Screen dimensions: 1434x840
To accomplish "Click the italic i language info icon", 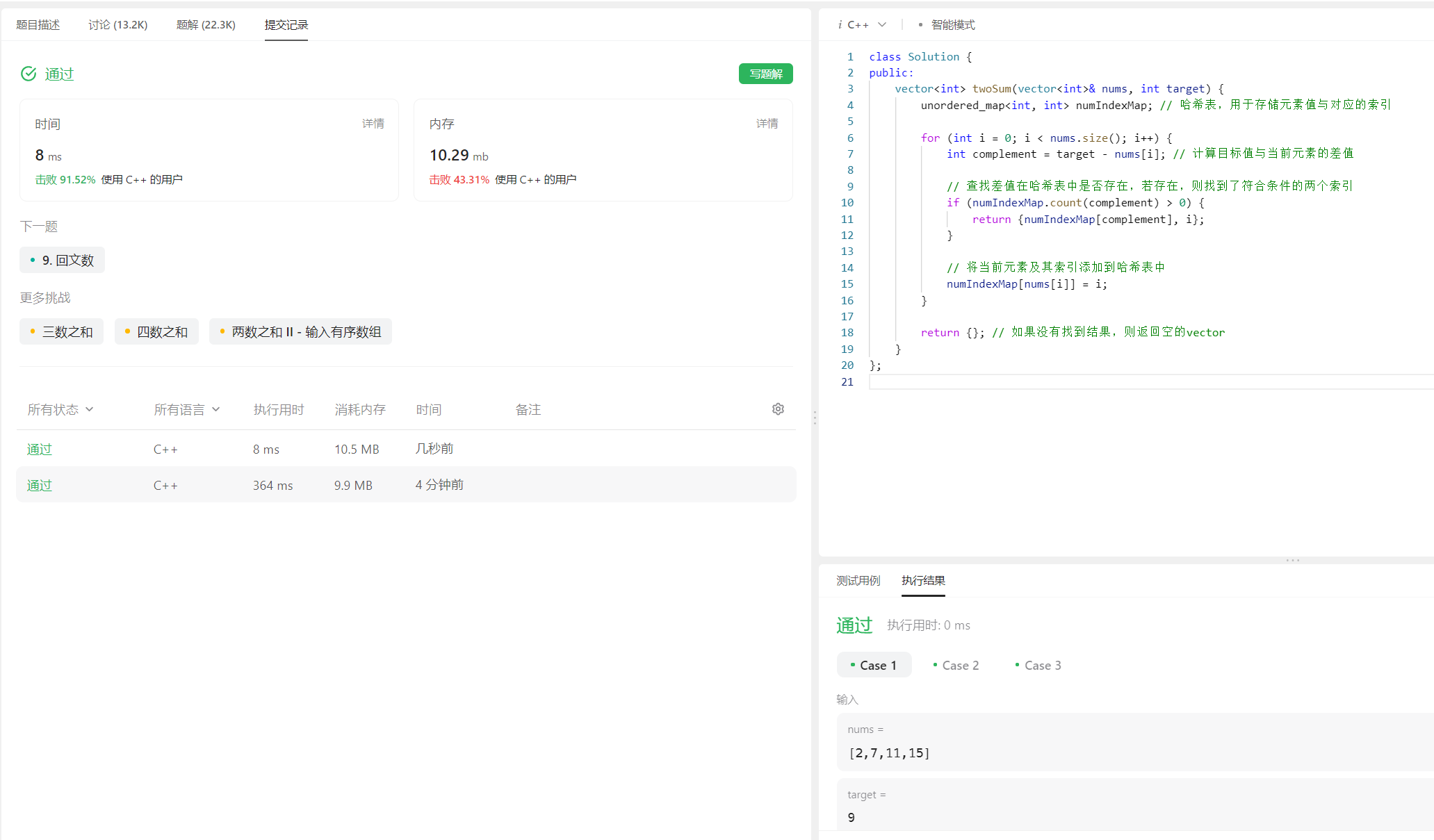I will point(840,25).
